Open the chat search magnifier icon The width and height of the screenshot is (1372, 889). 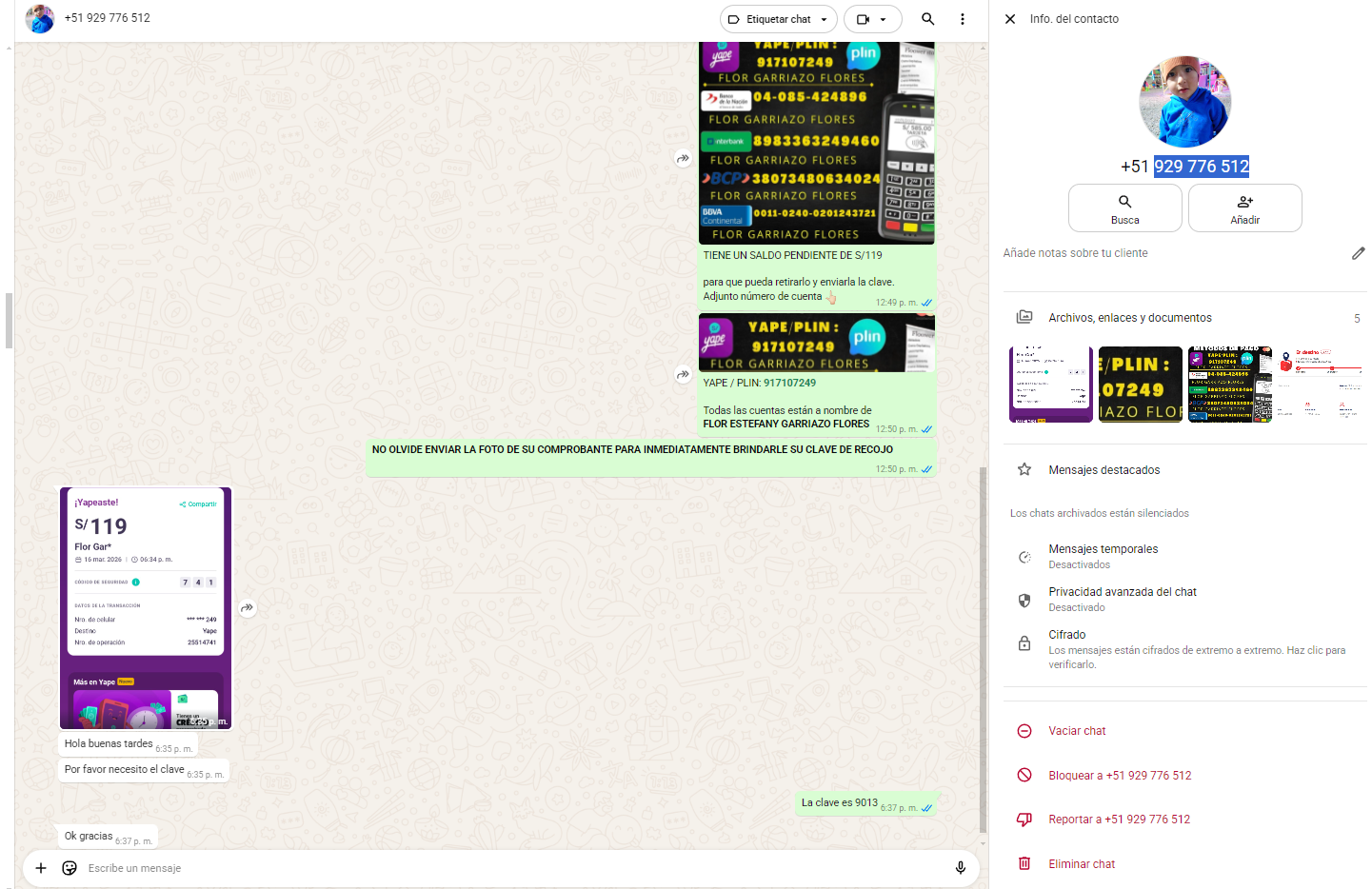tap(927, 19)
